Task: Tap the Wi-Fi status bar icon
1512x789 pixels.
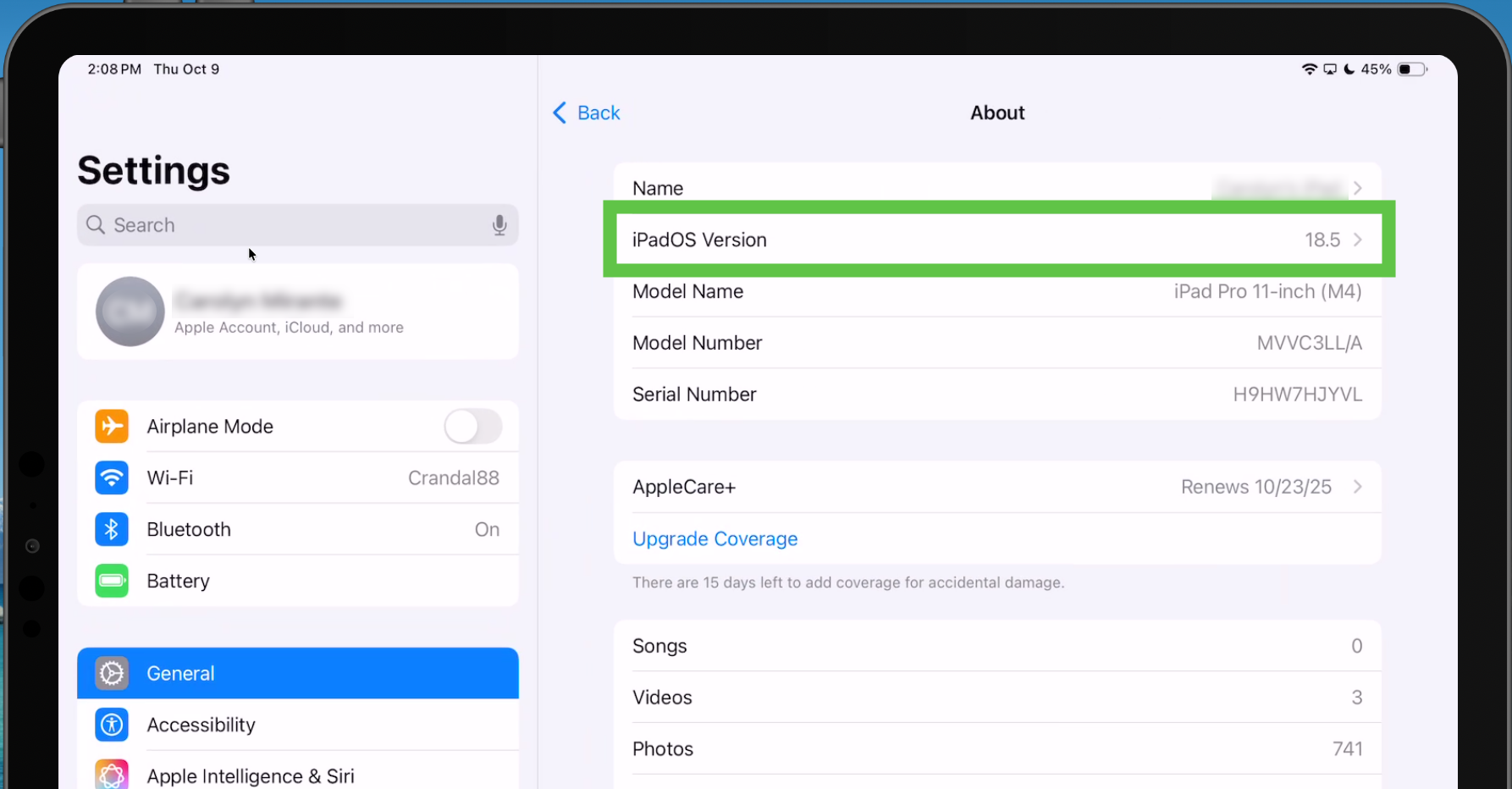Action: click(x=1310, y=69)
